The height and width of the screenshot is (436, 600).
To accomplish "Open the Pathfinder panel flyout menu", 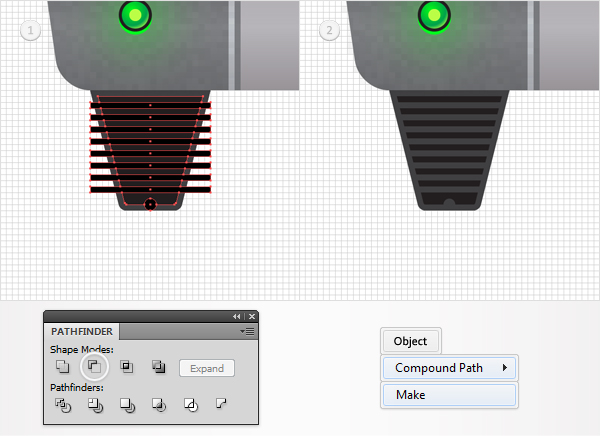I will pos(248,331).
